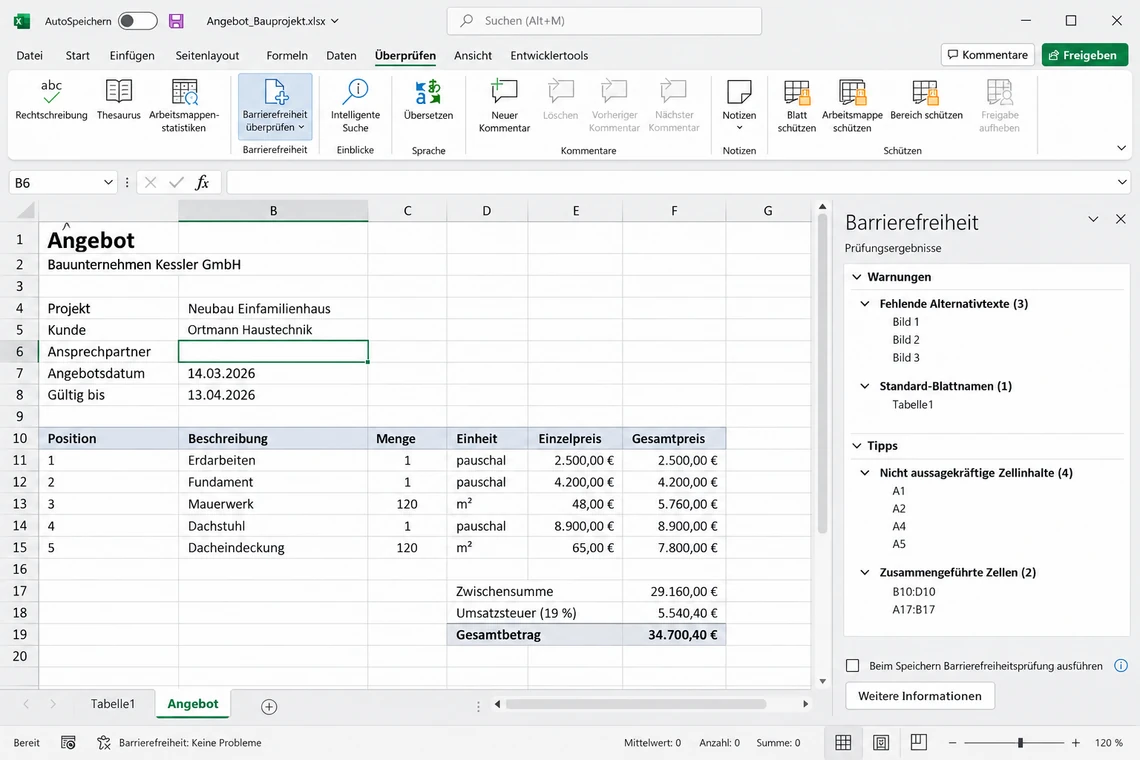The width and height of the screenshot is (1140, 760).
Task: Open the Name Box dropdown
Action: click(x=108, y=183)
